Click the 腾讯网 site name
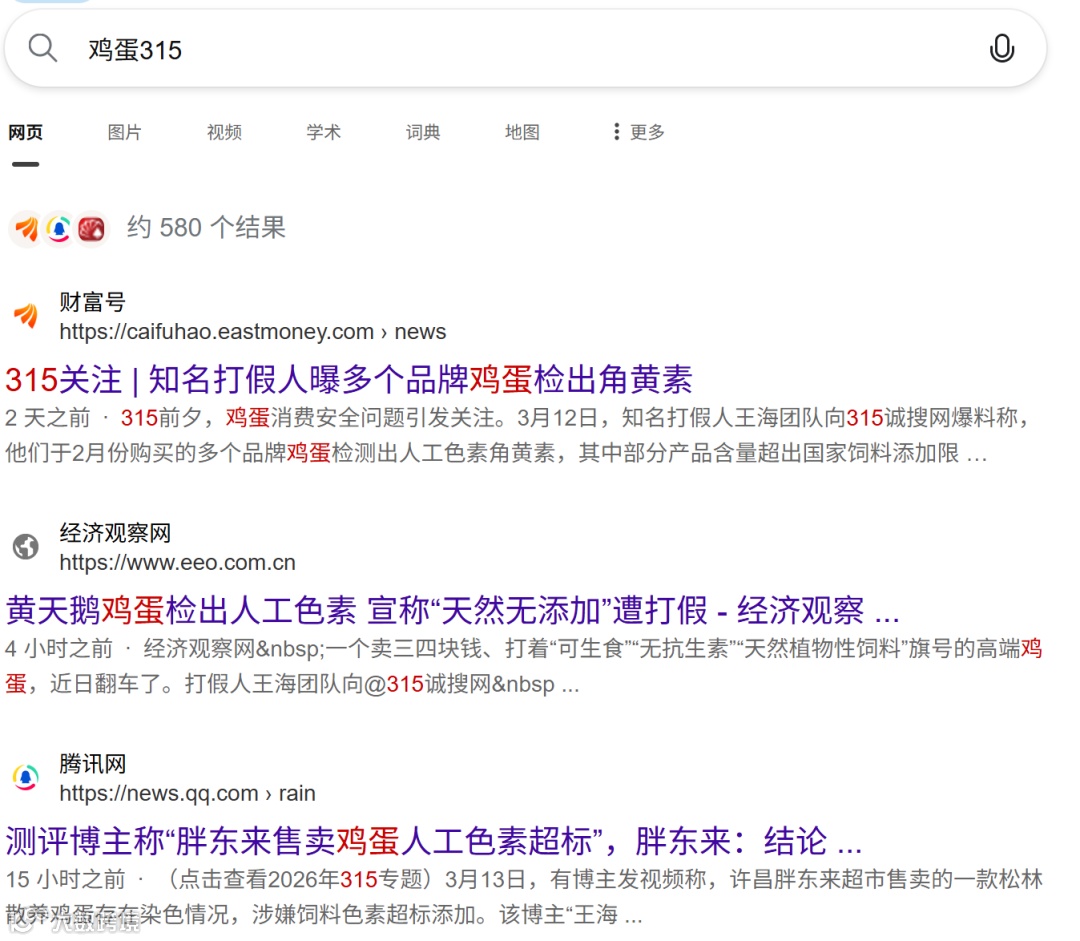 (92, 763)
